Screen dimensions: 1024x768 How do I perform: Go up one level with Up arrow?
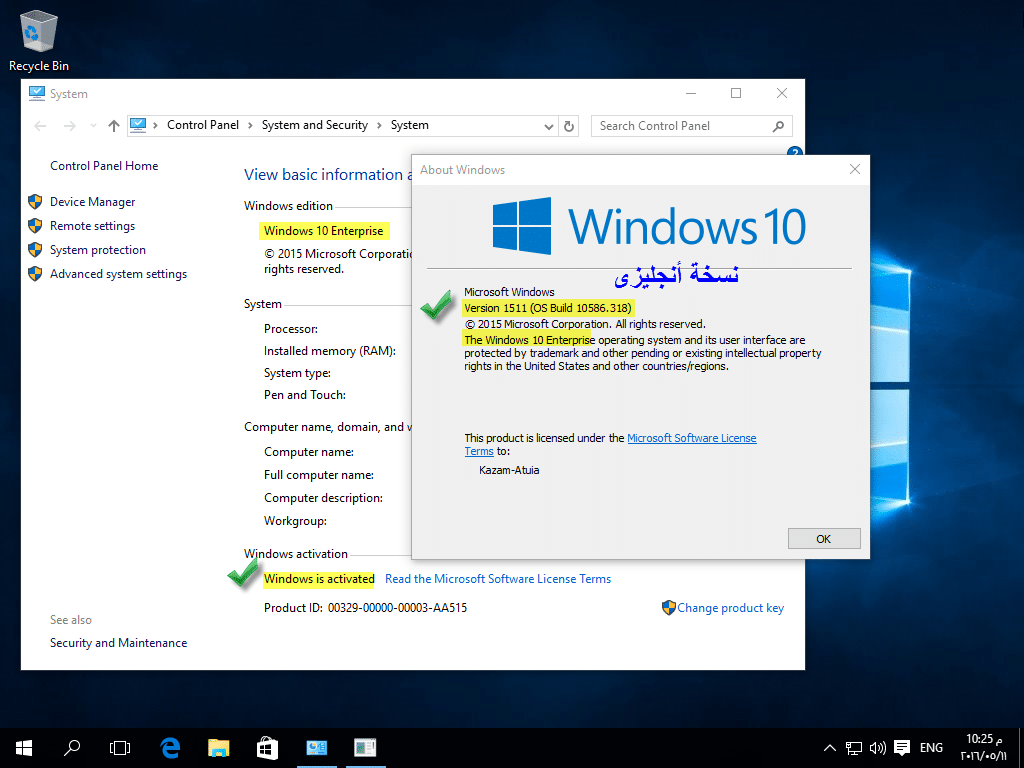114,125
